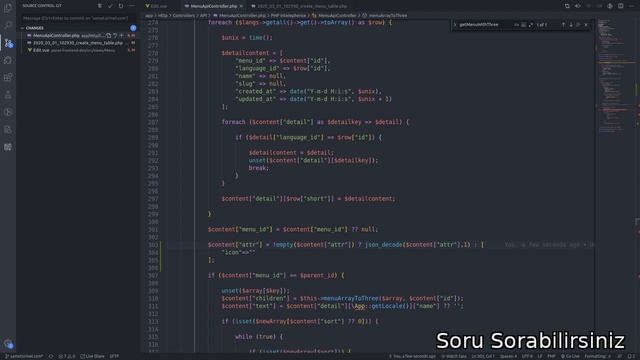
Task: Close the find widget
Action: [586, 25]
